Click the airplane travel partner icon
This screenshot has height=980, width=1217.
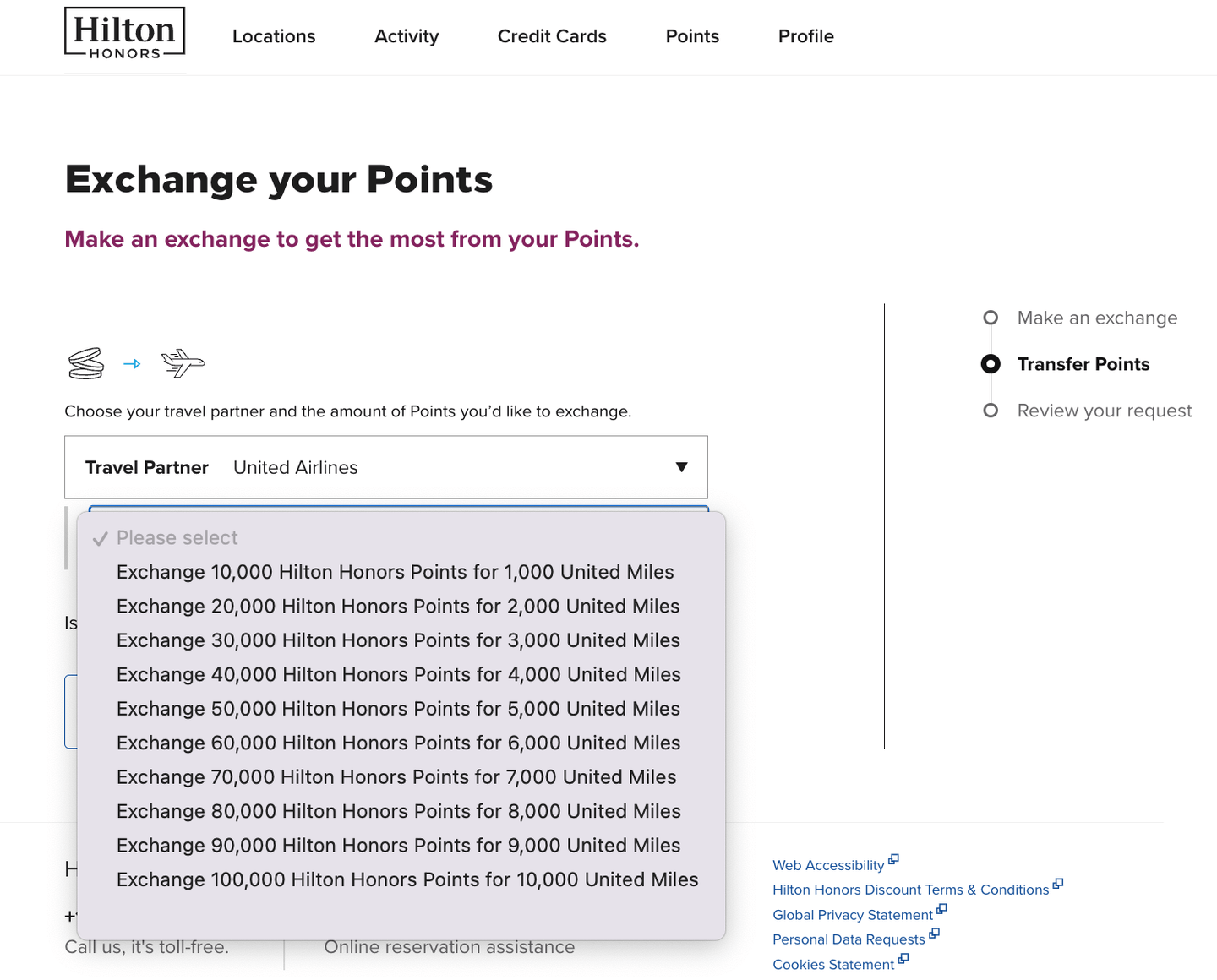click(183, 363)
